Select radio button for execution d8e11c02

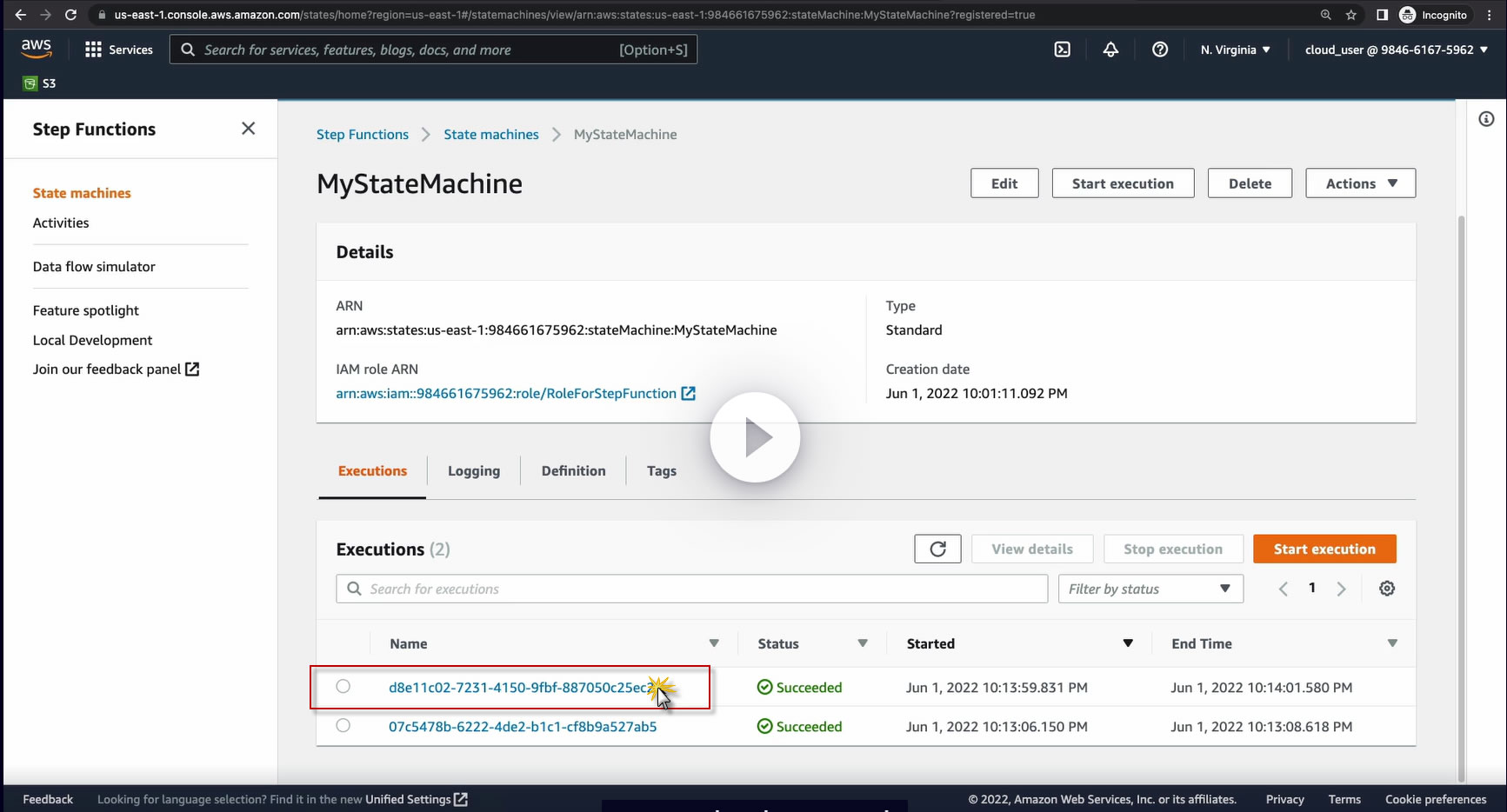[343, 687]
